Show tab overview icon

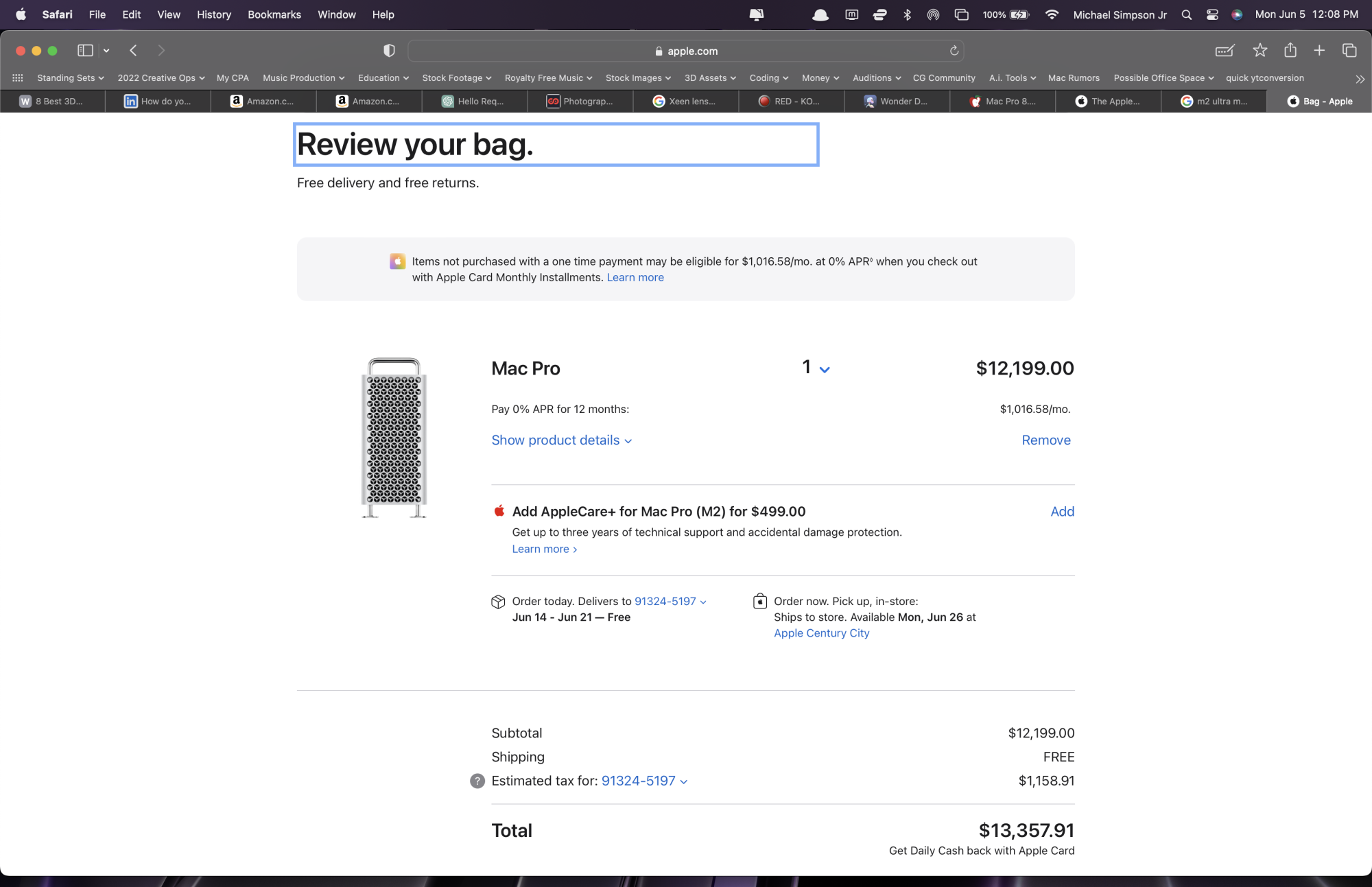1349,51
